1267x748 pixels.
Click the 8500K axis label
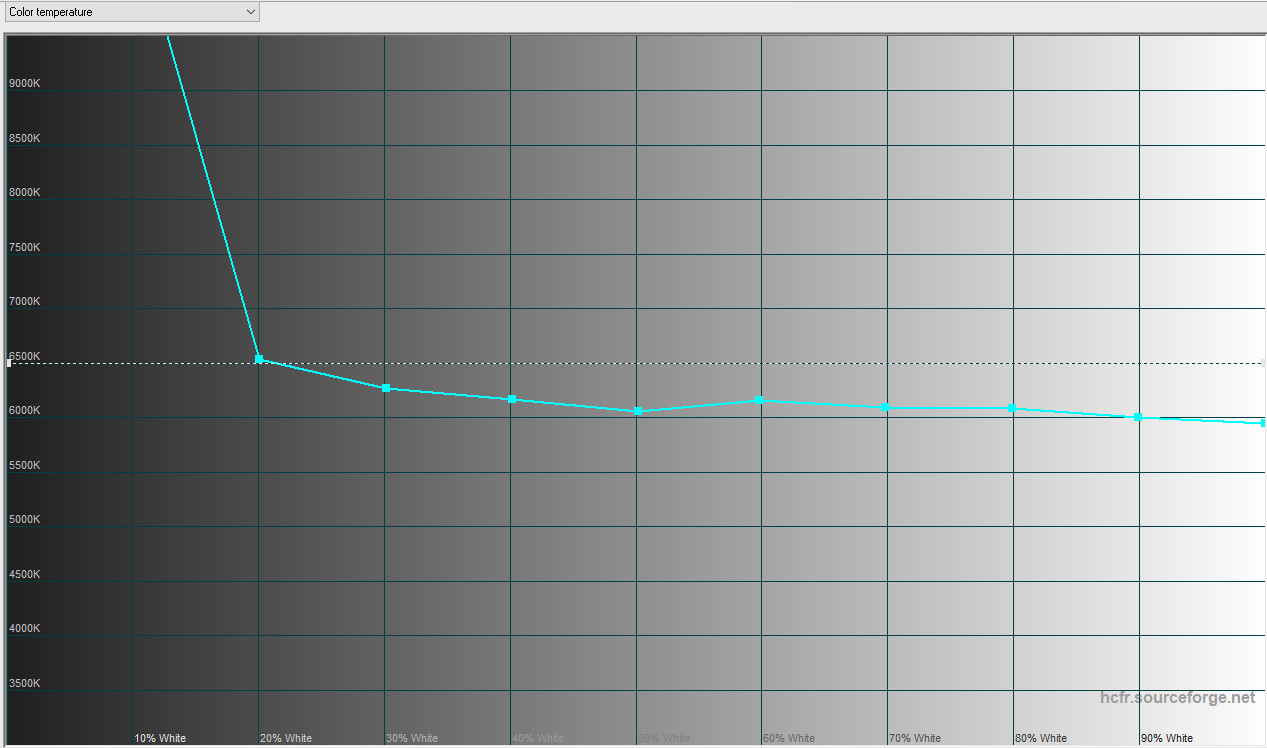[x=24, y=138]
